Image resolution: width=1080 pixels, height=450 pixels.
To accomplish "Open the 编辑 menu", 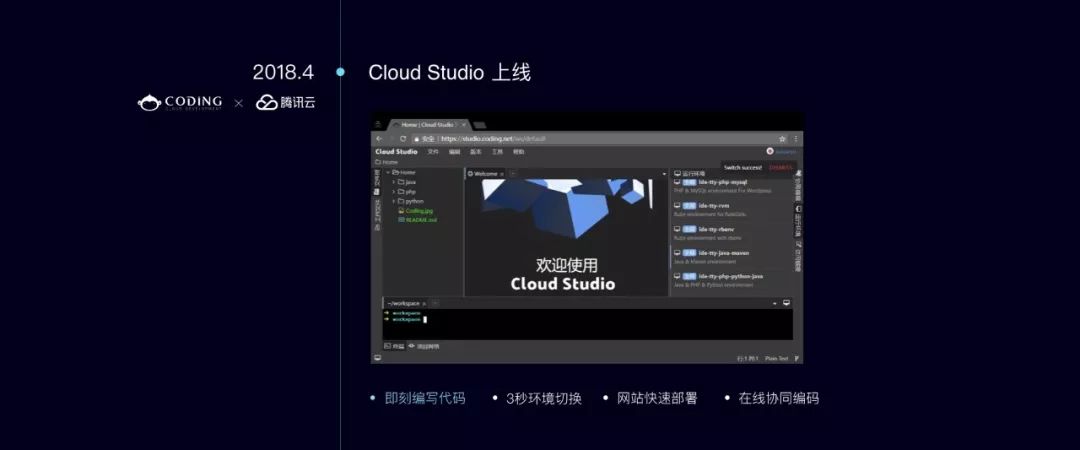I will 455,152.
